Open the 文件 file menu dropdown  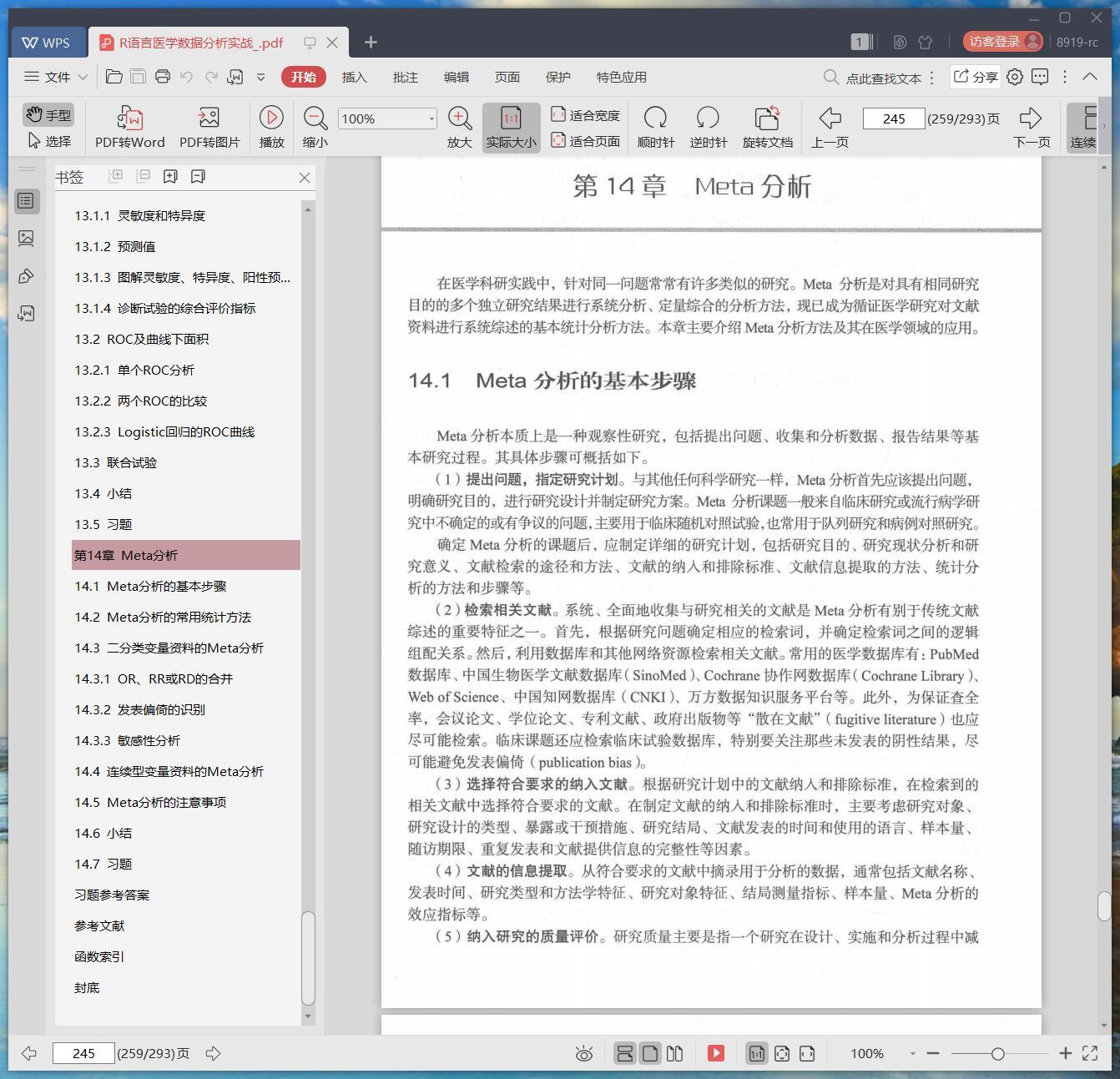tap(56, 77)
